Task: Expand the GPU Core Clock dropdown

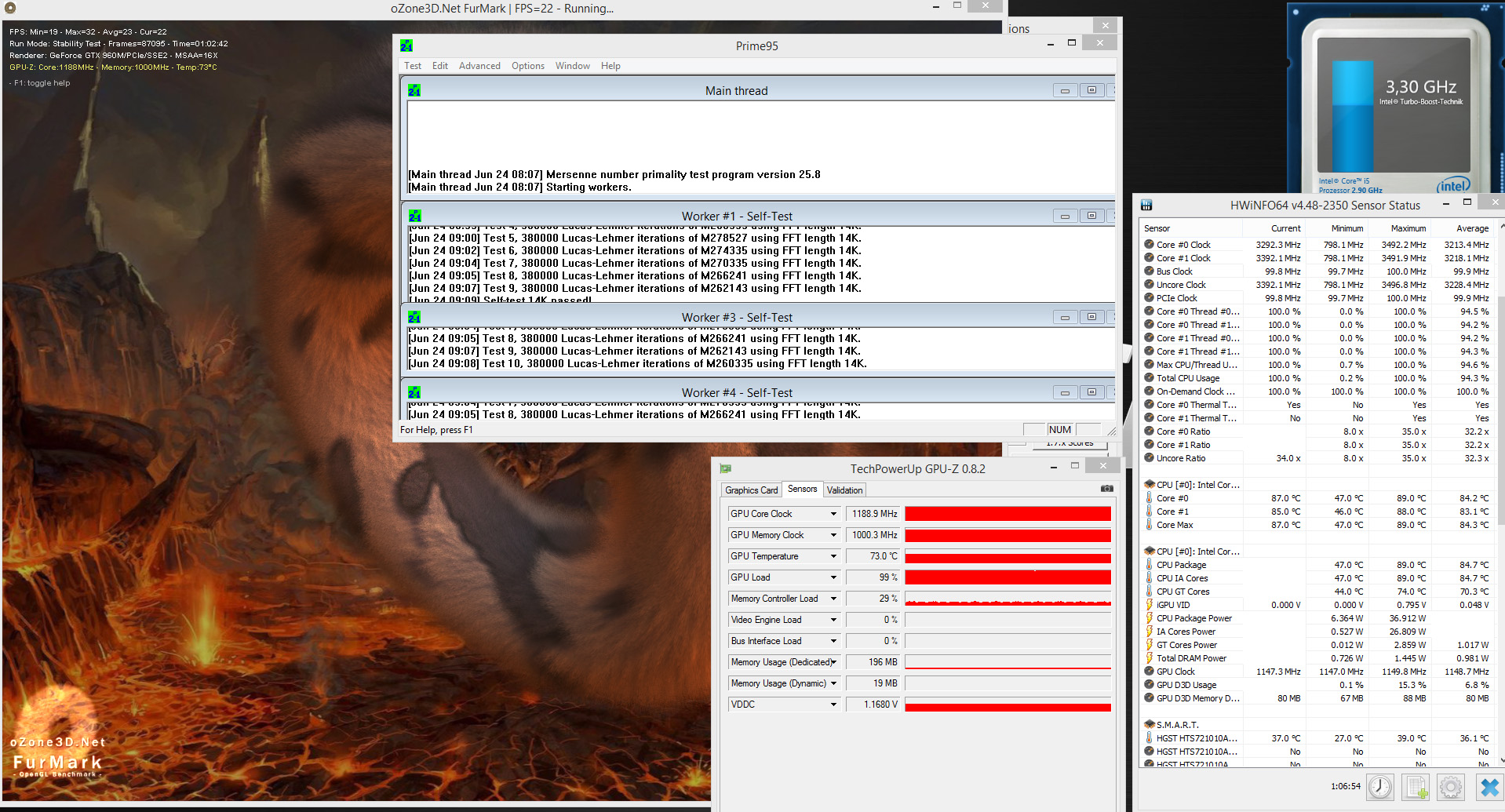Action: (x=833, y=514)
